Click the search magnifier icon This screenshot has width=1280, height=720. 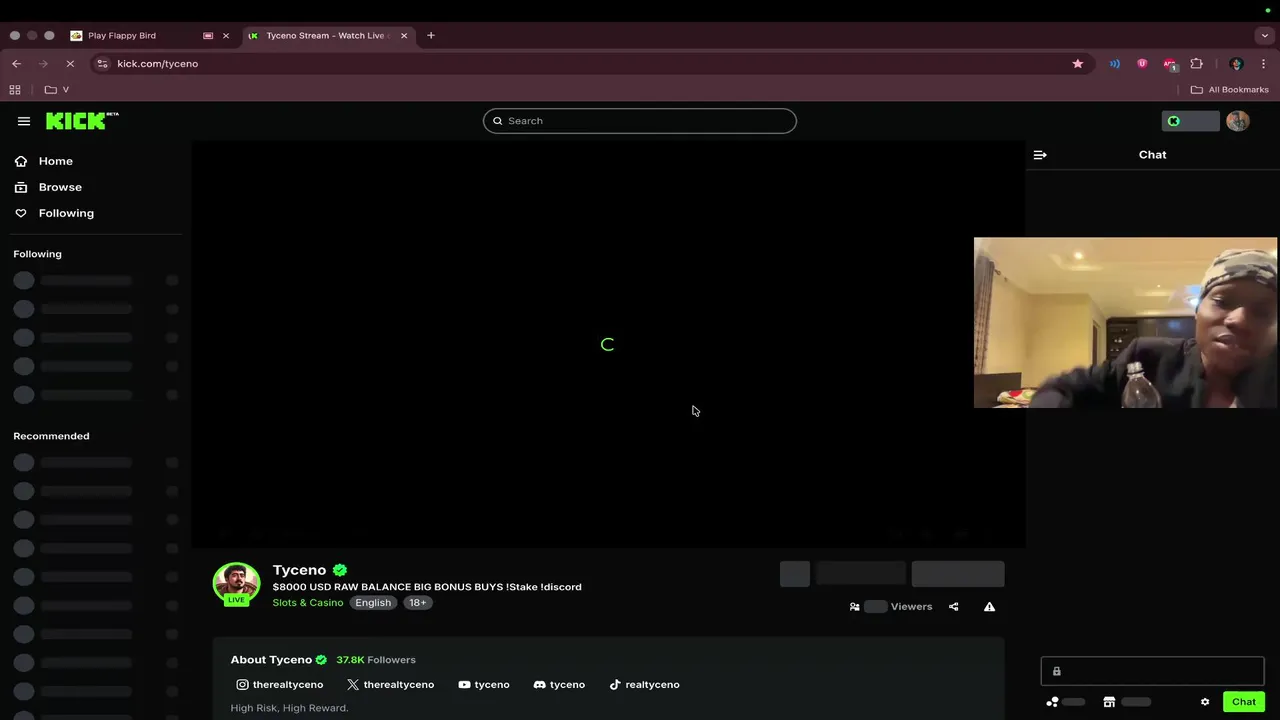point(497,121)
